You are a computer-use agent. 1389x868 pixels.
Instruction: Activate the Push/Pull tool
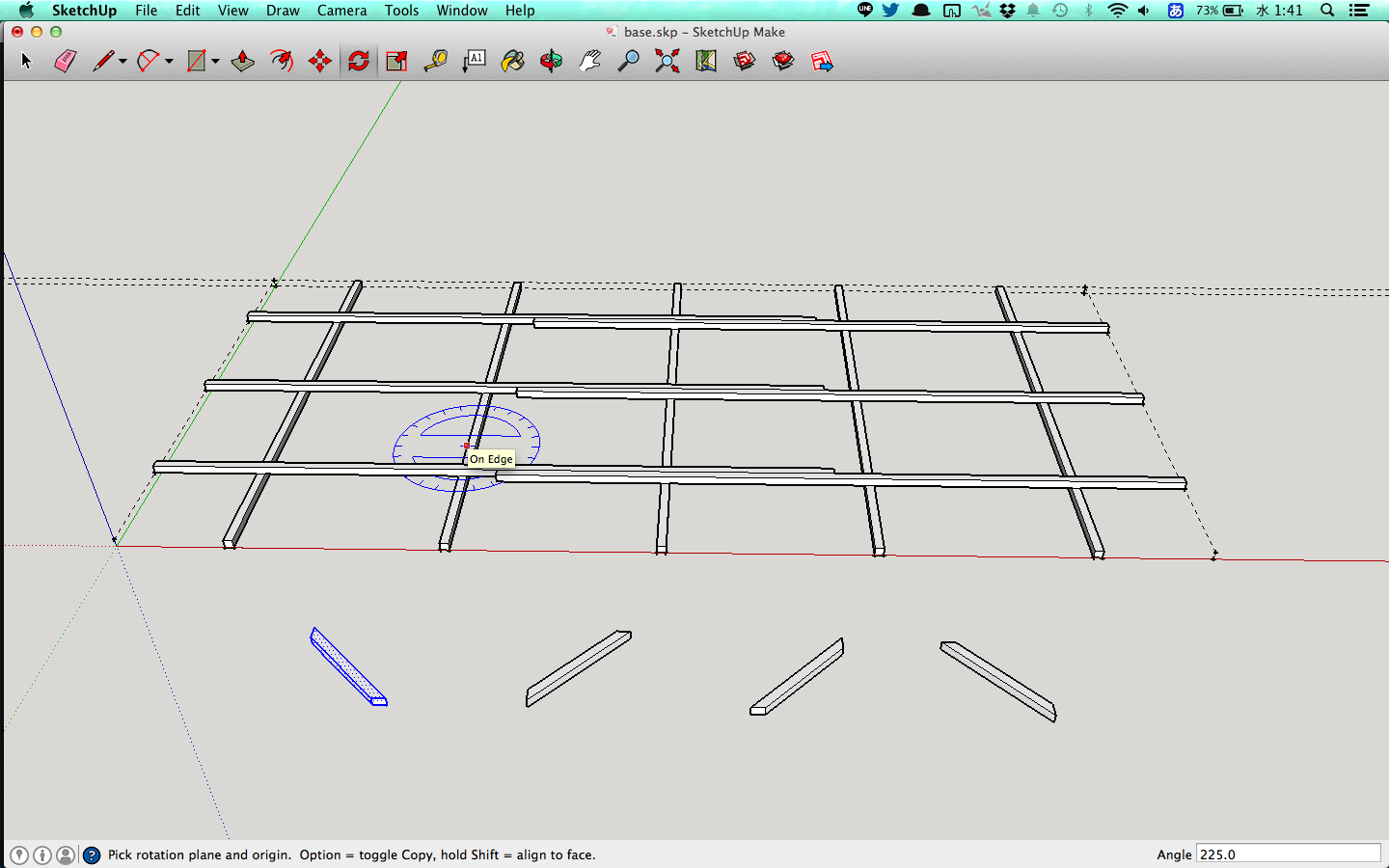tap(243, 62)
